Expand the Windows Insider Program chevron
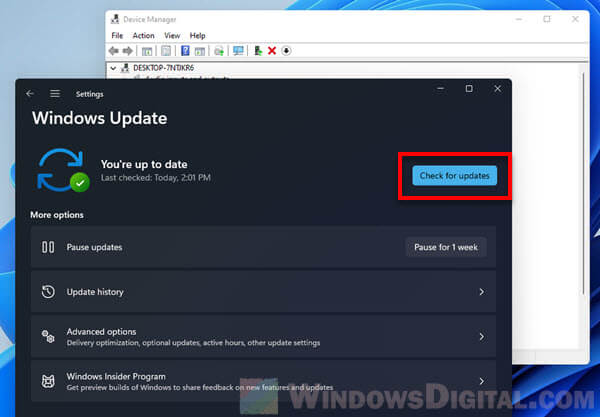 click(481, 381)
